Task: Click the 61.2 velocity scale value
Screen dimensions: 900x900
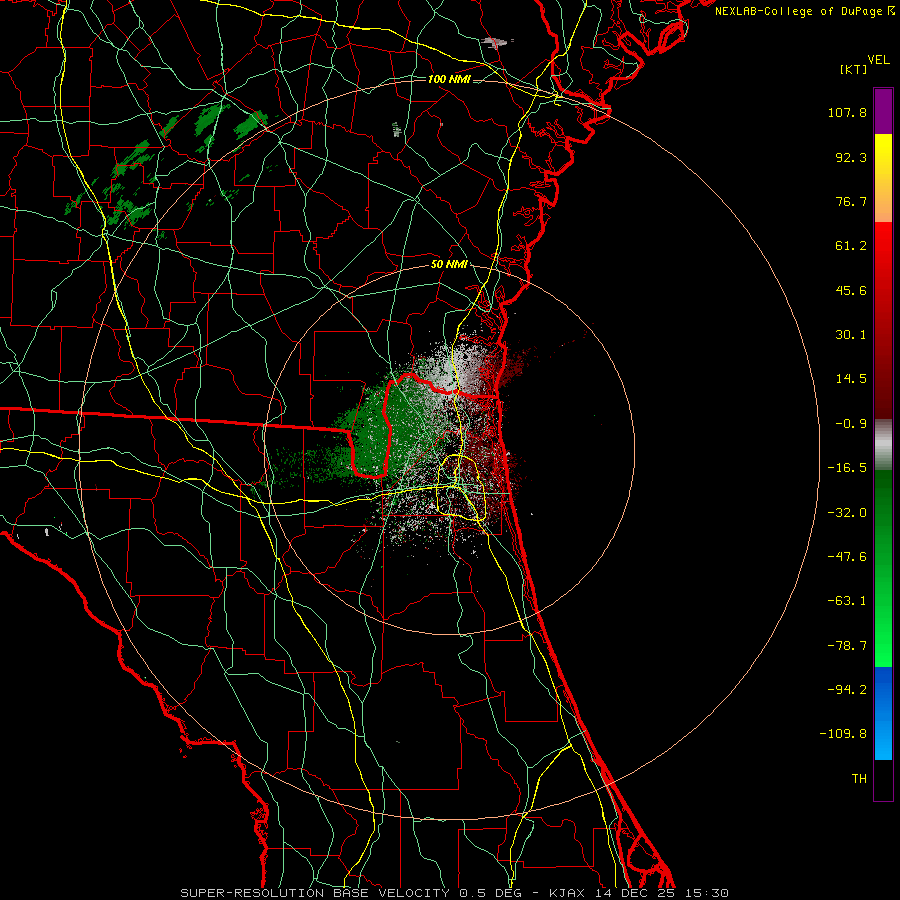Action: pyautogui.click(x=851, y=246)
